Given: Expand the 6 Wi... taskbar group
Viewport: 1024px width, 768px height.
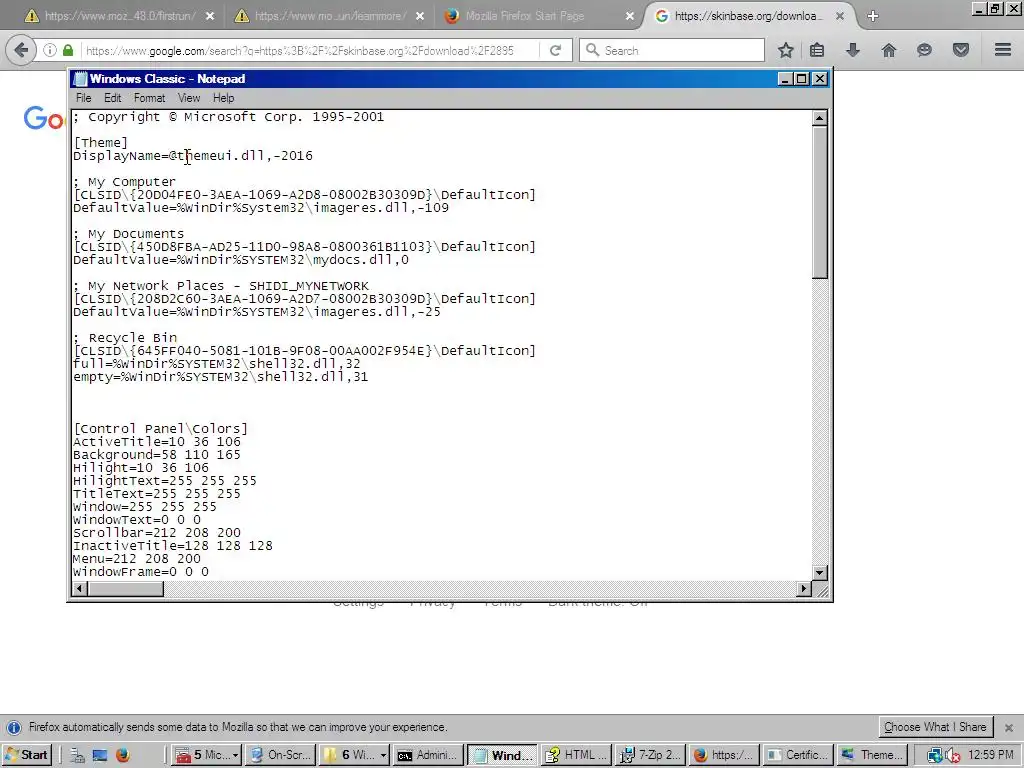Looking at the screenshot, I should 355,755.
